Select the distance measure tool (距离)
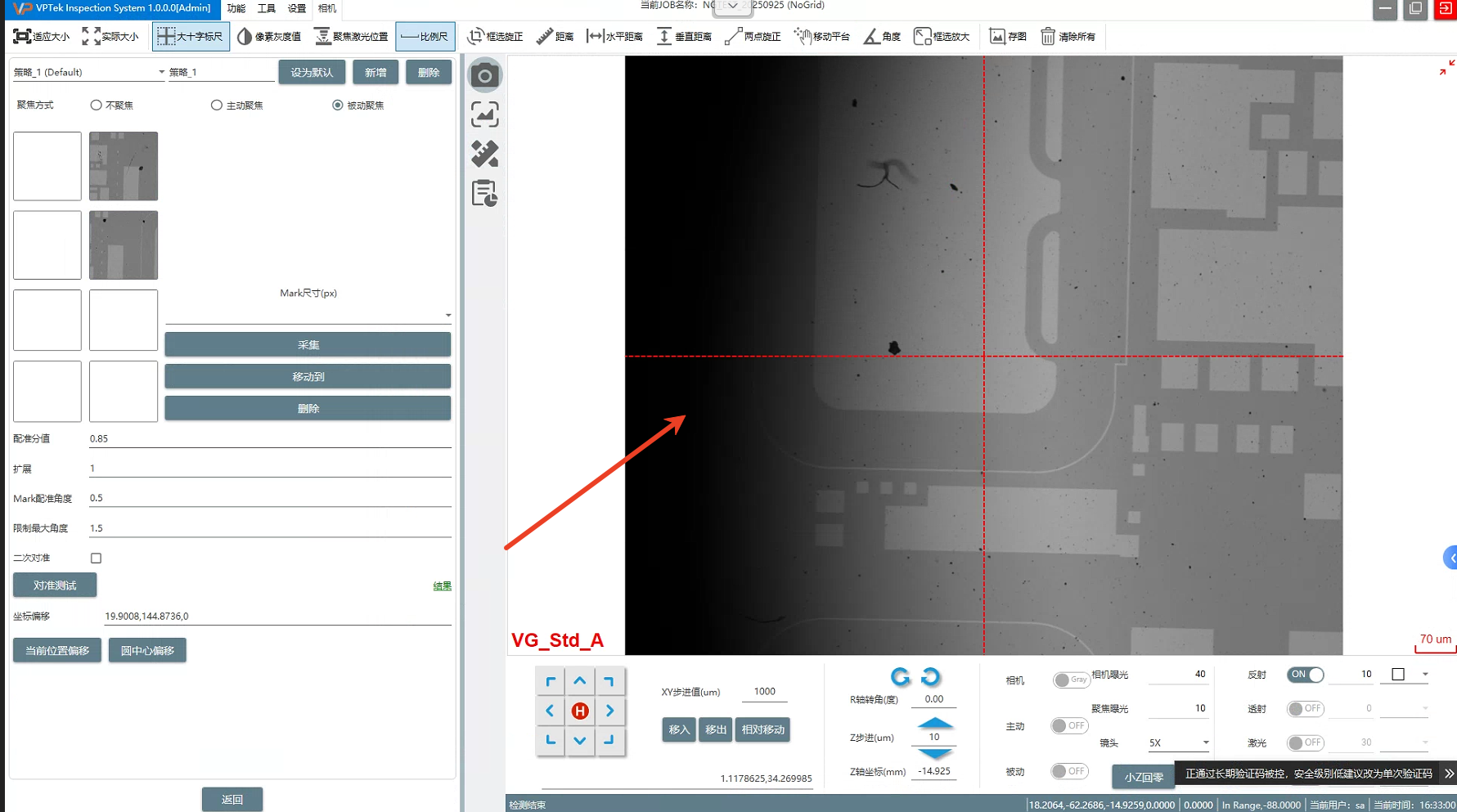The image size is (1457, 812). pyautogui.click(x=555, y=37)
